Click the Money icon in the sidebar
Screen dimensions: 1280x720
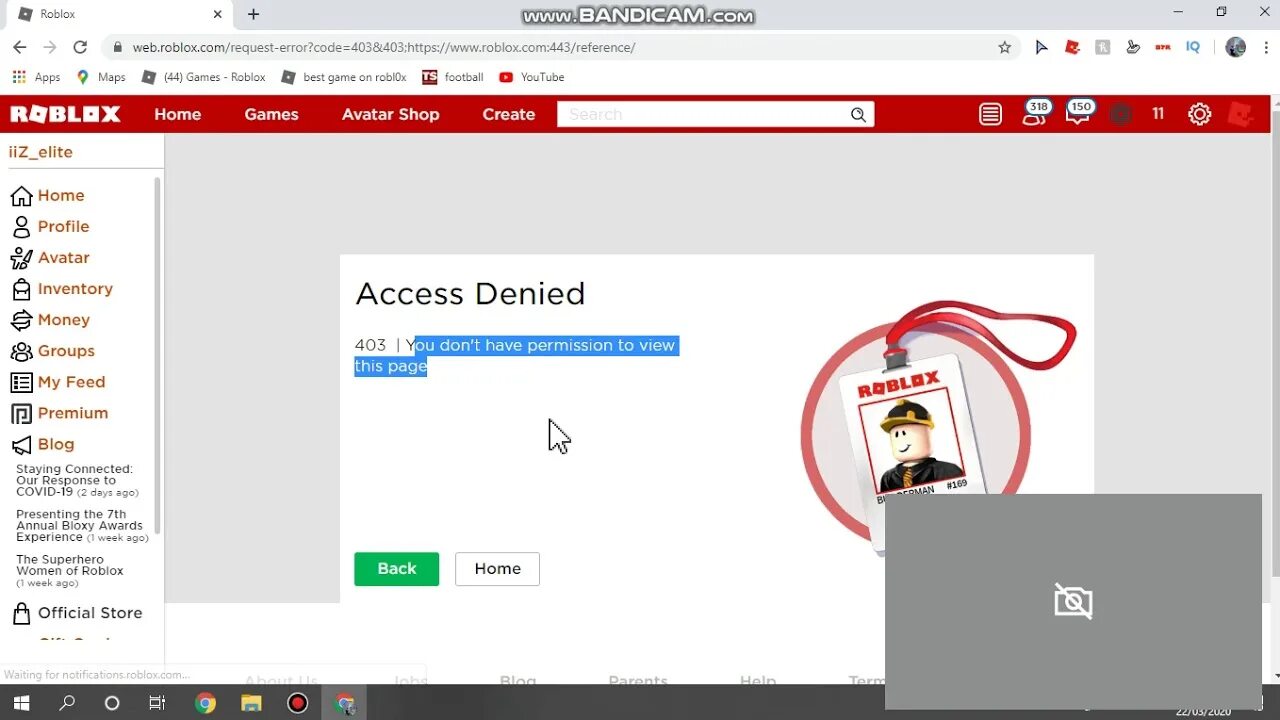pos(21,320)
